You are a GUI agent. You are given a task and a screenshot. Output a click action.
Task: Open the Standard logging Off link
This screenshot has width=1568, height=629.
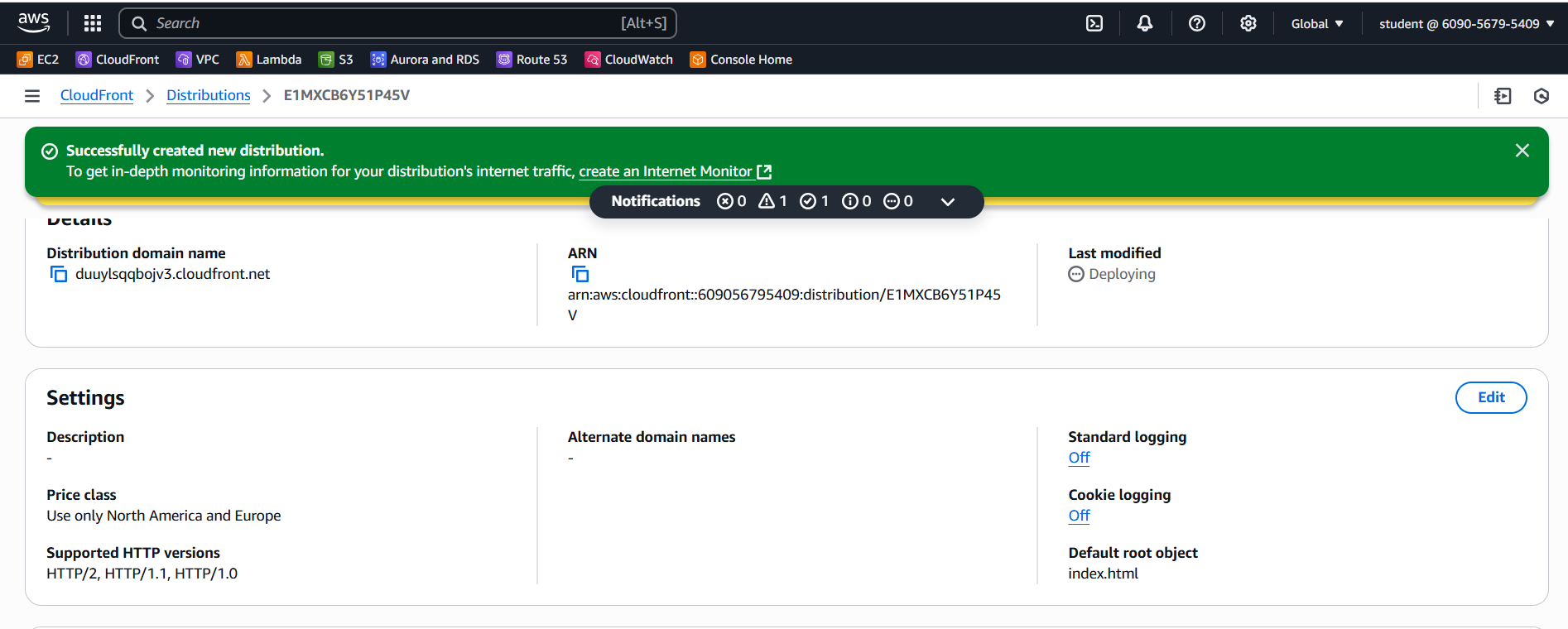point(1079,458)
